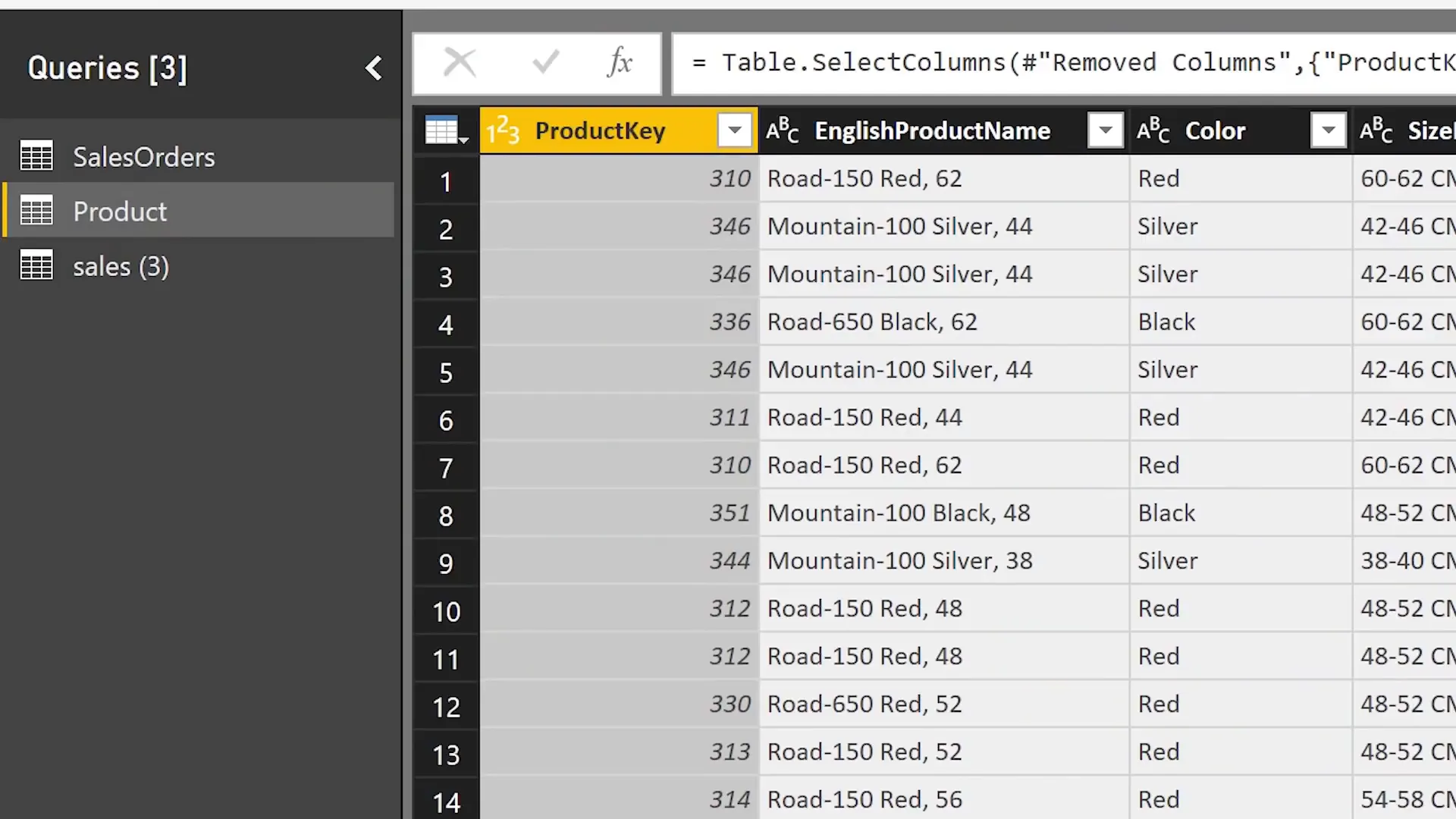Click the sales (3) table icon
This screenshot has height=819, width=1456.
(36, 266)
